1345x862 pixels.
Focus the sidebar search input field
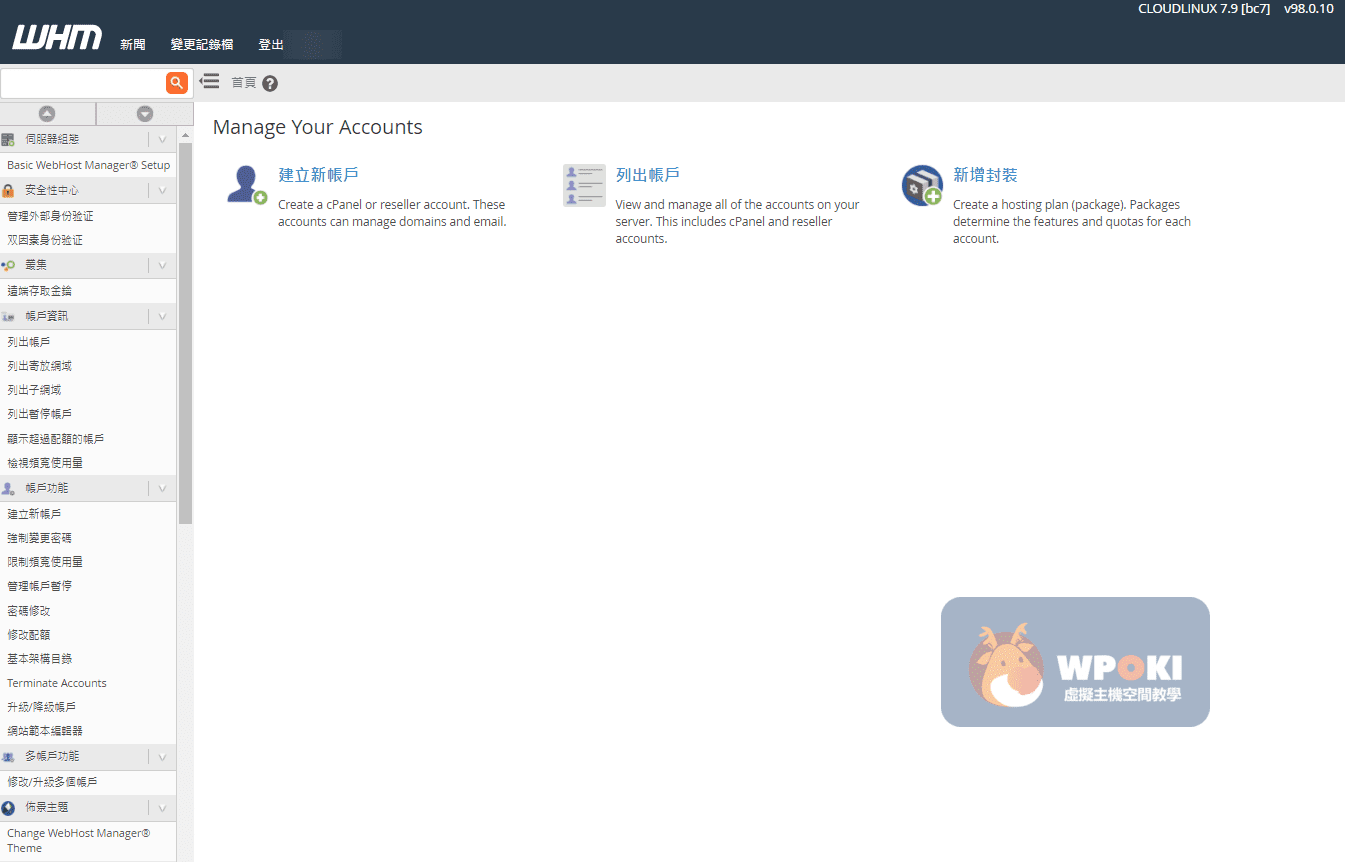(x=82, y=83)
